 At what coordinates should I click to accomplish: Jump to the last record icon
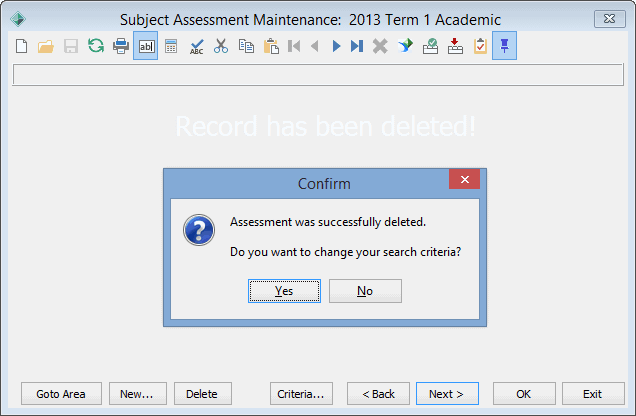tap(357, 46)
